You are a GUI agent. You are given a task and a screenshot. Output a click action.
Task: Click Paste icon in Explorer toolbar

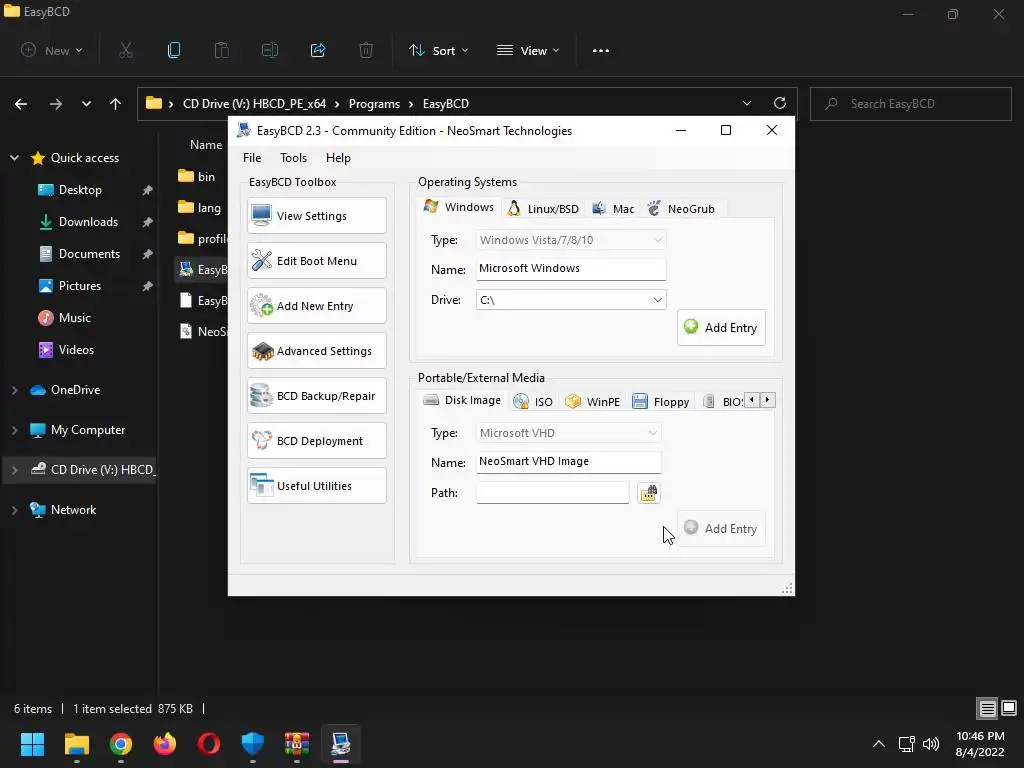(222, 50)
